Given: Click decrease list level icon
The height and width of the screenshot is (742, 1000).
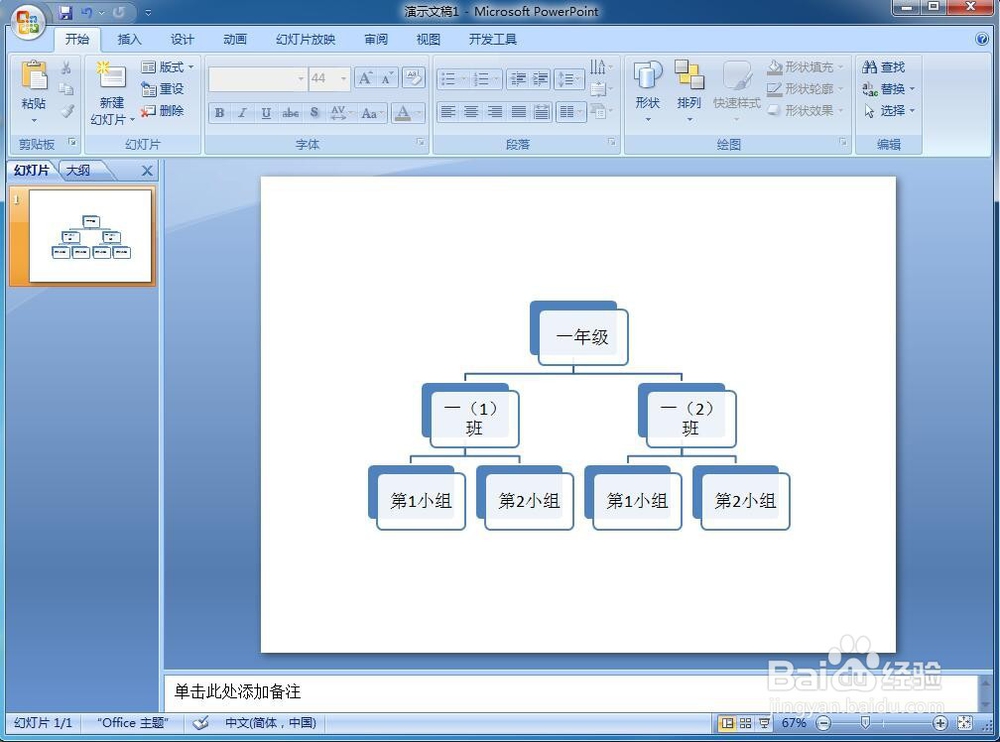Looking at the screenshot, I should [x=518, y=78].
